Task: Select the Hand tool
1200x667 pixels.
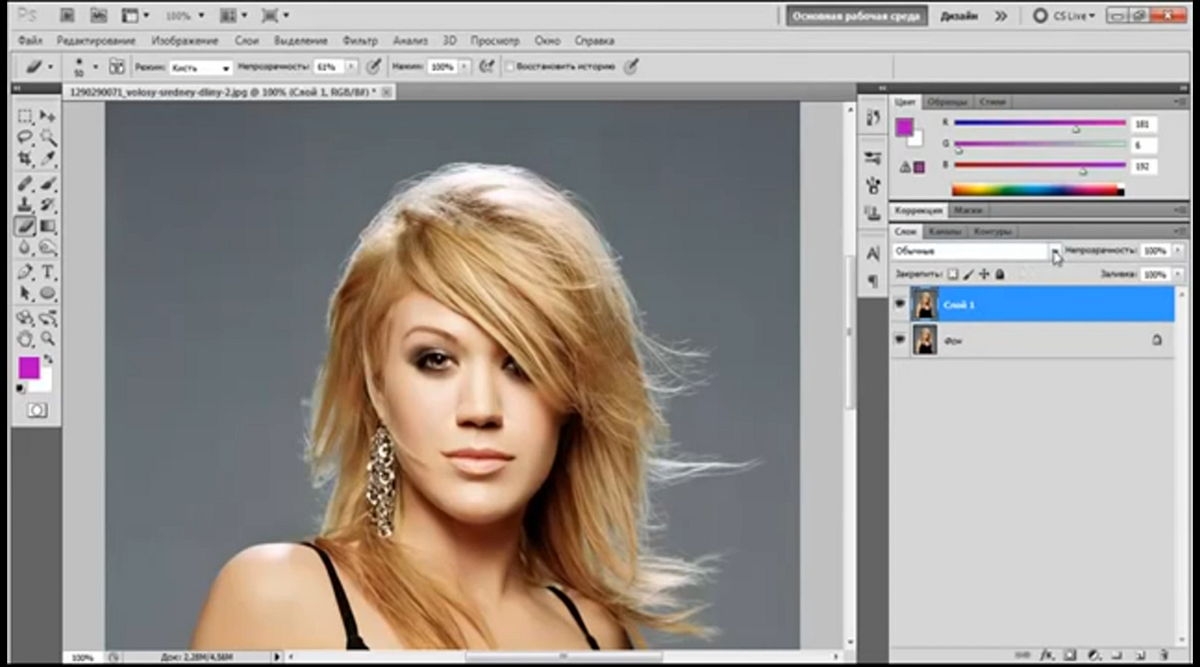Action: pos(26,339)
